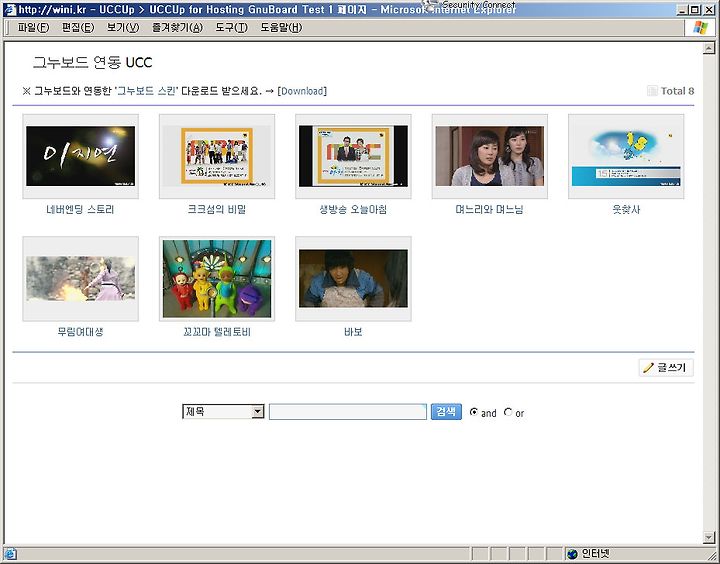The width and height of the screenshot is (720, 564).
Task: Select the 'and' radio button
Action: tap(474, 412)
